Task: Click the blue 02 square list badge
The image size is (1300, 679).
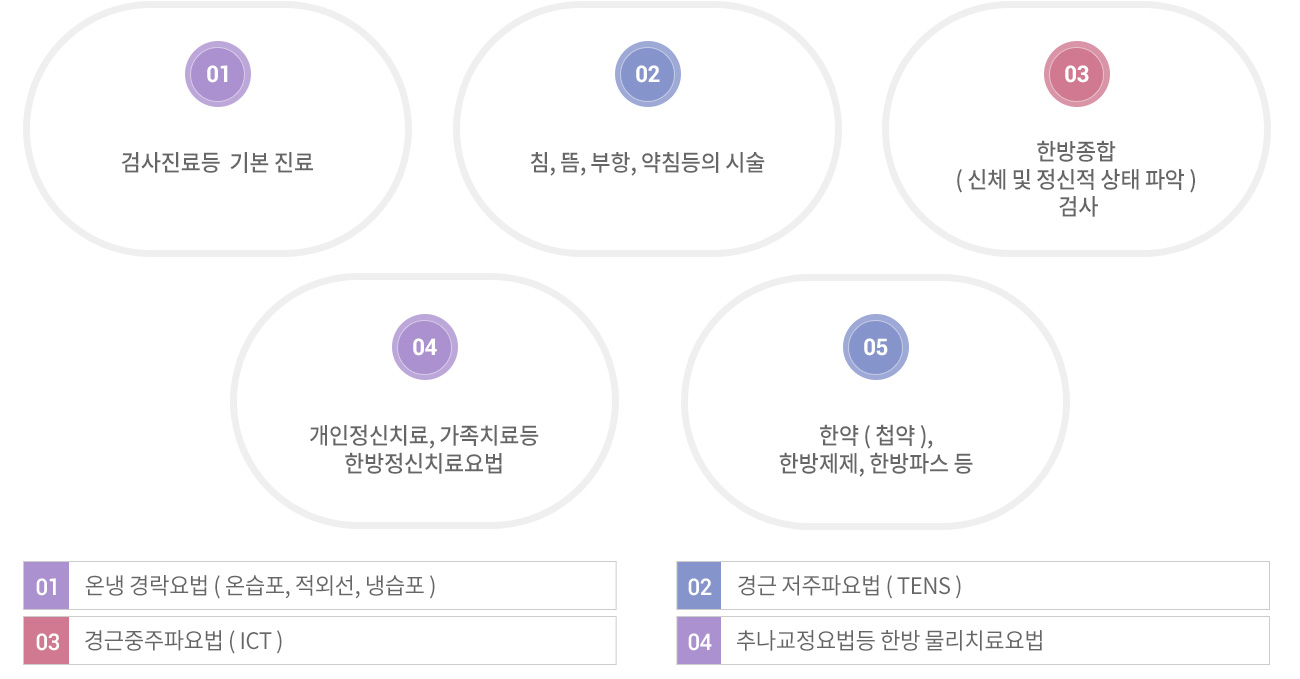Action: [699, 586]
